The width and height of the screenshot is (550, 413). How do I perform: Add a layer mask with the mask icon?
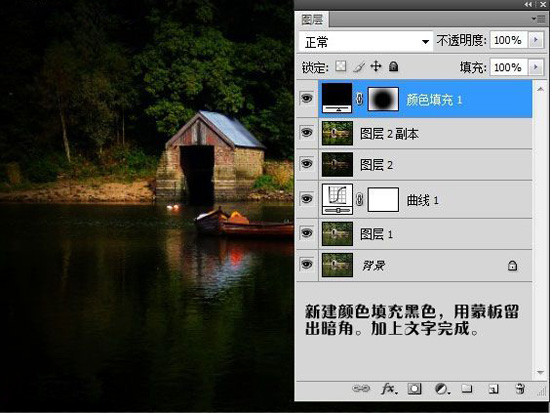(x=414, y=389)
